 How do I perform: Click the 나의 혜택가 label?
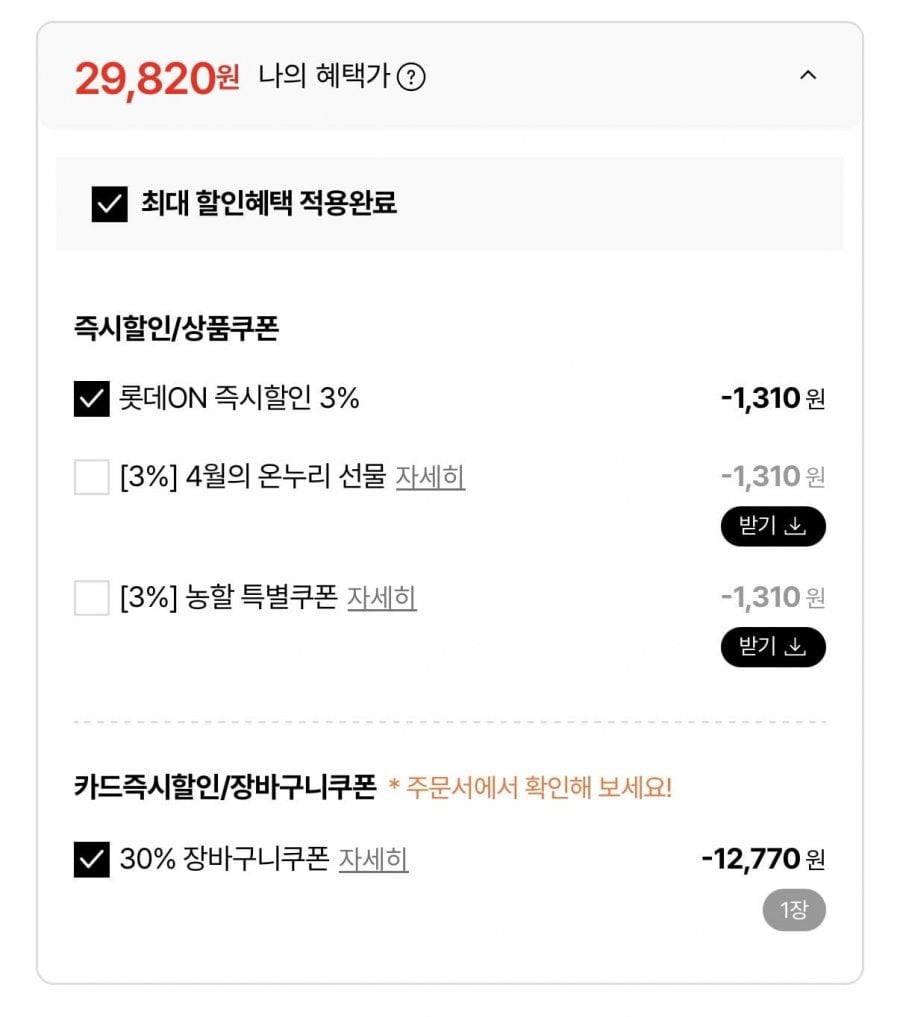(x=323, y=77)
